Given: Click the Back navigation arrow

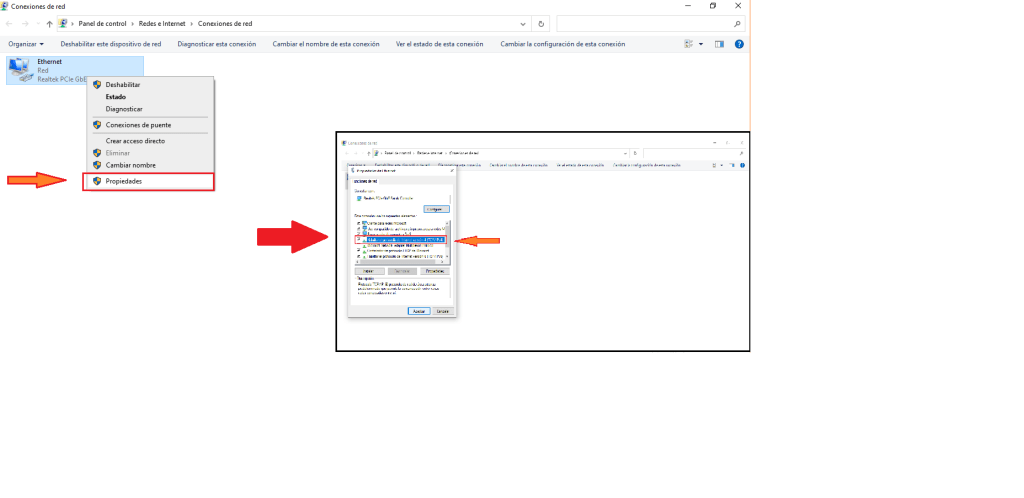Looking at the screenshot, I should tap(11, 24).
